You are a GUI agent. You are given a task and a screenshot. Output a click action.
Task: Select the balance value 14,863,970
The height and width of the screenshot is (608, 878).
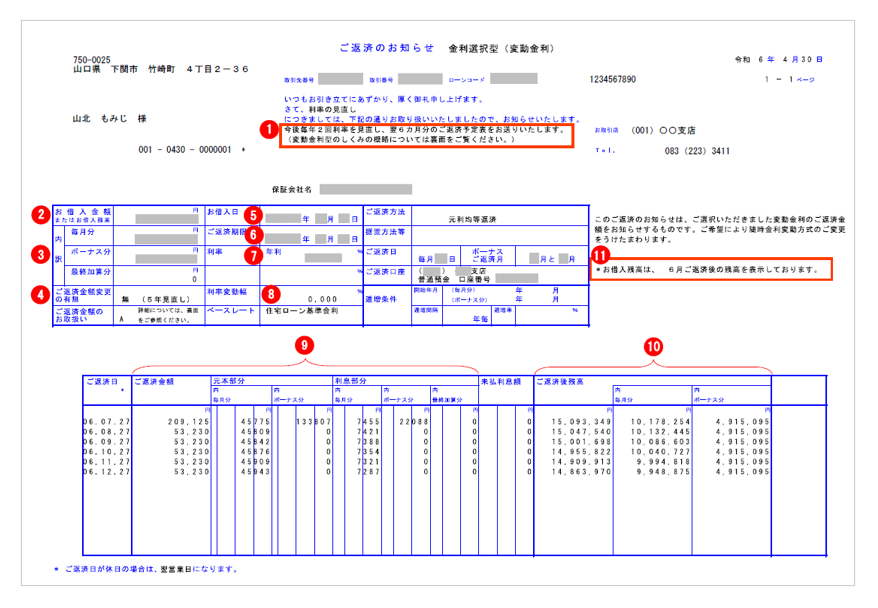coord(581,473)
